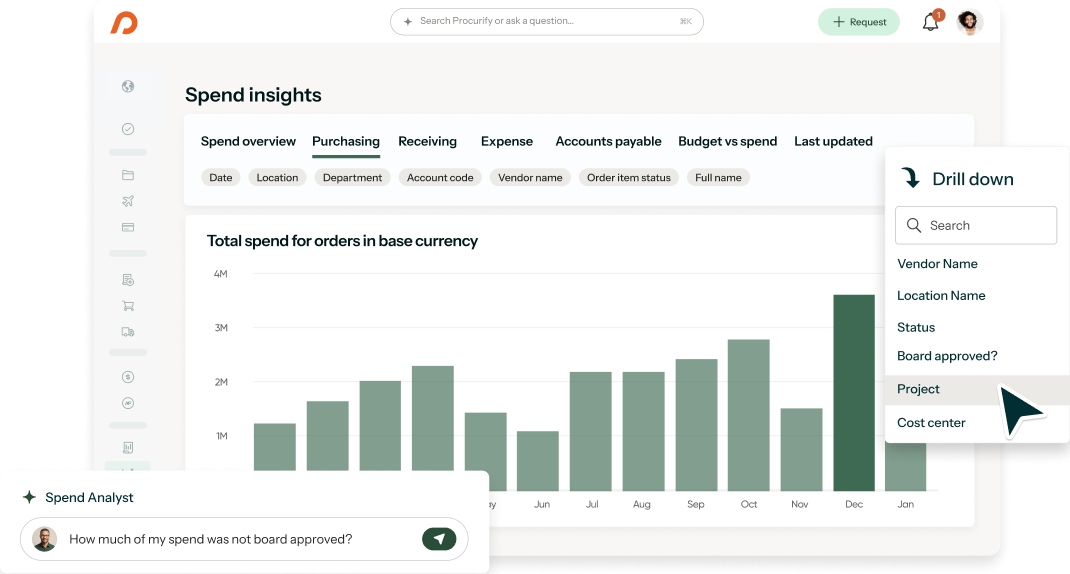Open the AP circle sidebar icon
Screen dimensions: 1070x574
128,403
